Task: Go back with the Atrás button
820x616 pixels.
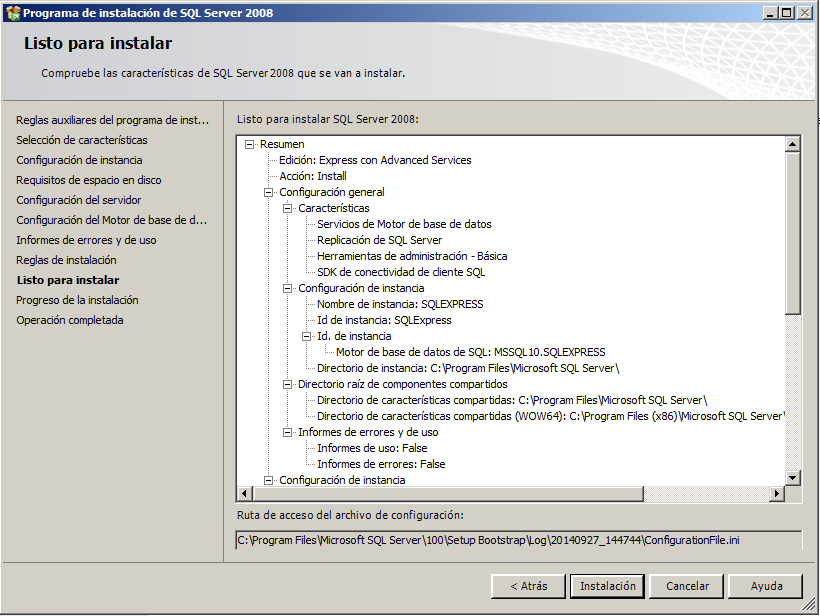Action: pyautogui.click(x=528, y=586)
